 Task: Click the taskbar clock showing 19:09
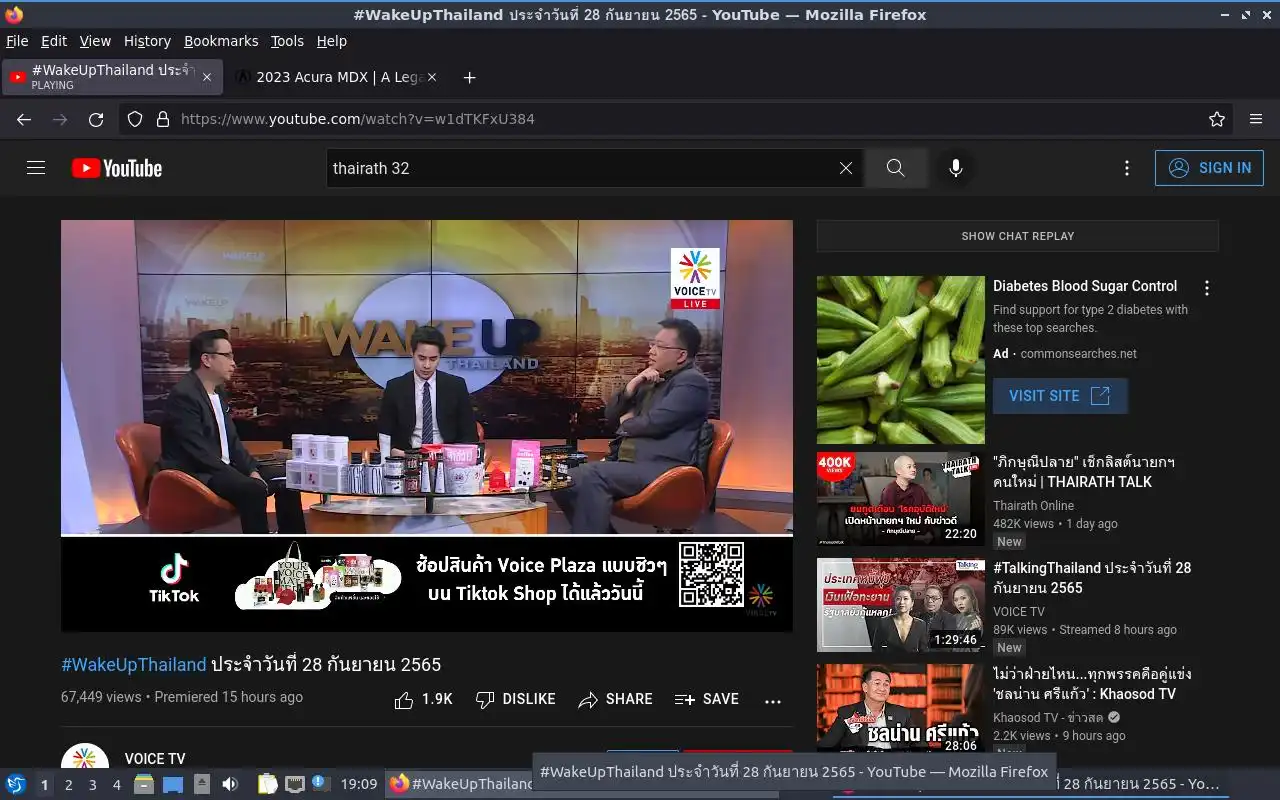(359, 784)
